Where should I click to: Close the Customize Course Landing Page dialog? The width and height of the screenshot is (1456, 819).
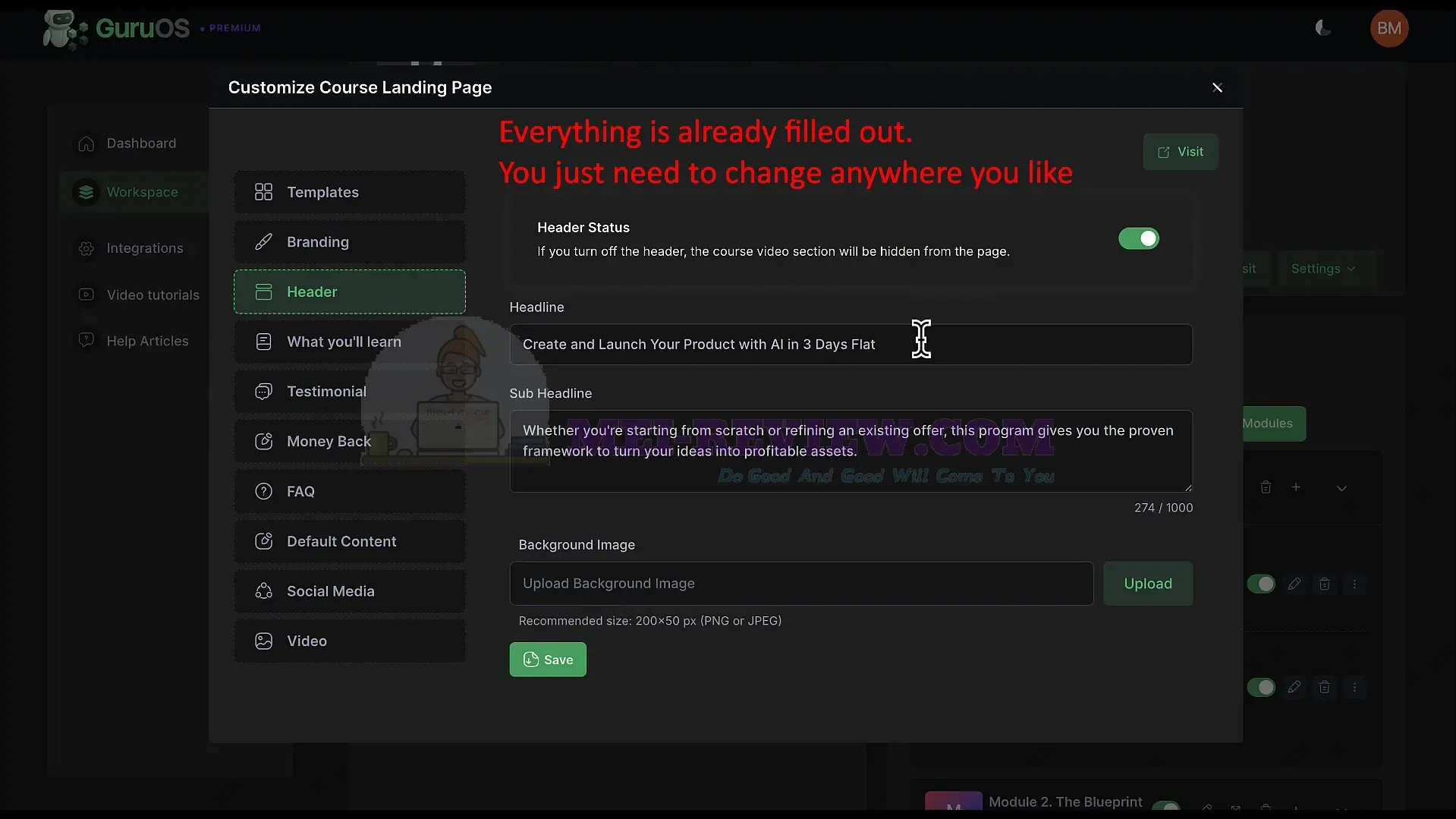click(x=1217, y=88)
